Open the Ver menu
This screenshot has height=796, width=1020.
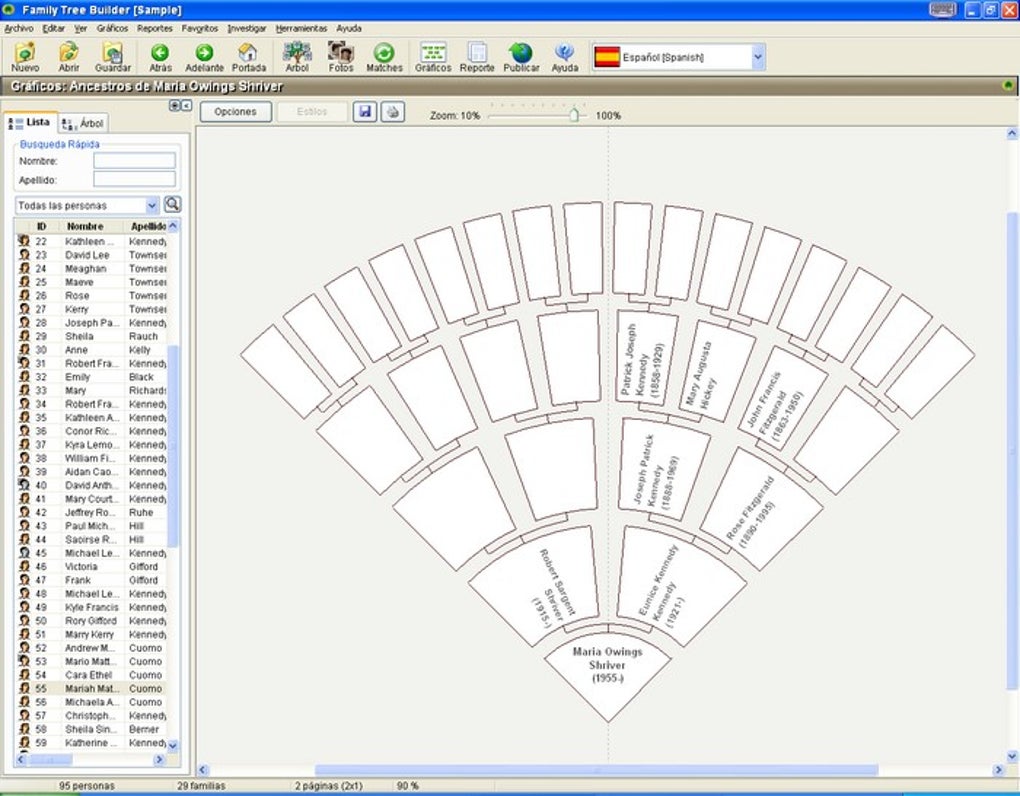81,29
